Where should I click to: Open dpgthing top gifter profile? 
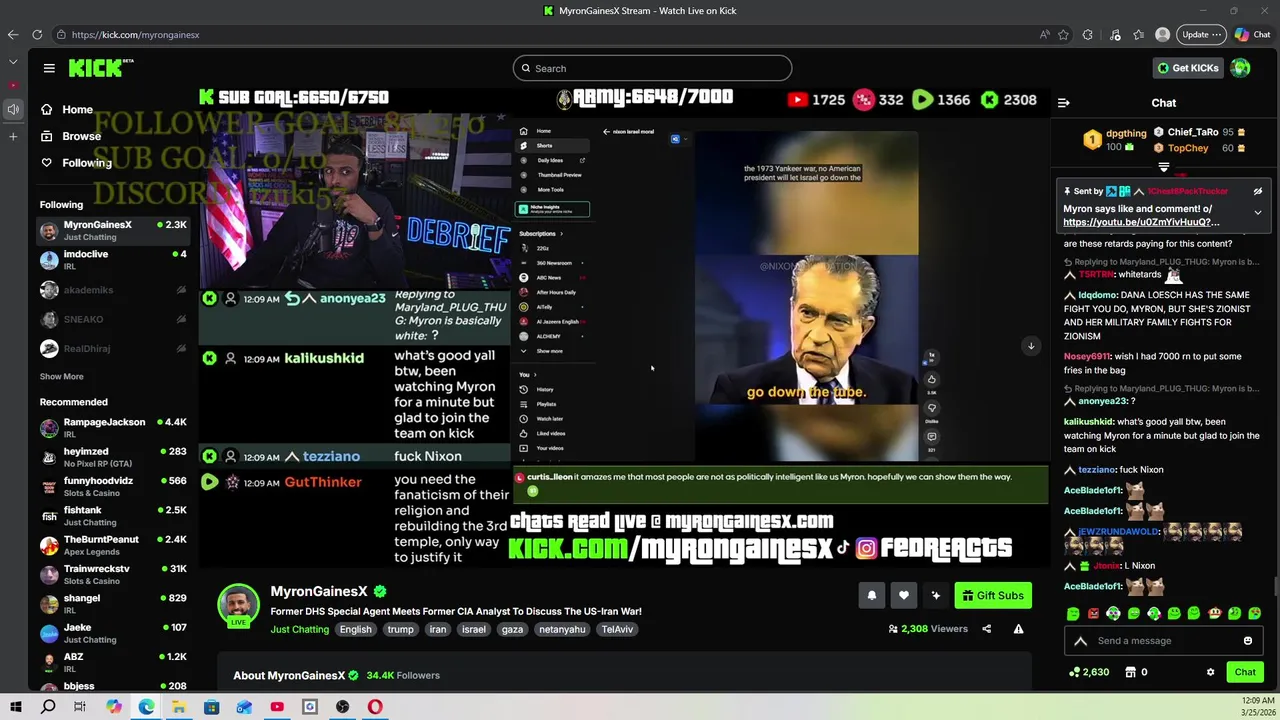[1126, 133]
